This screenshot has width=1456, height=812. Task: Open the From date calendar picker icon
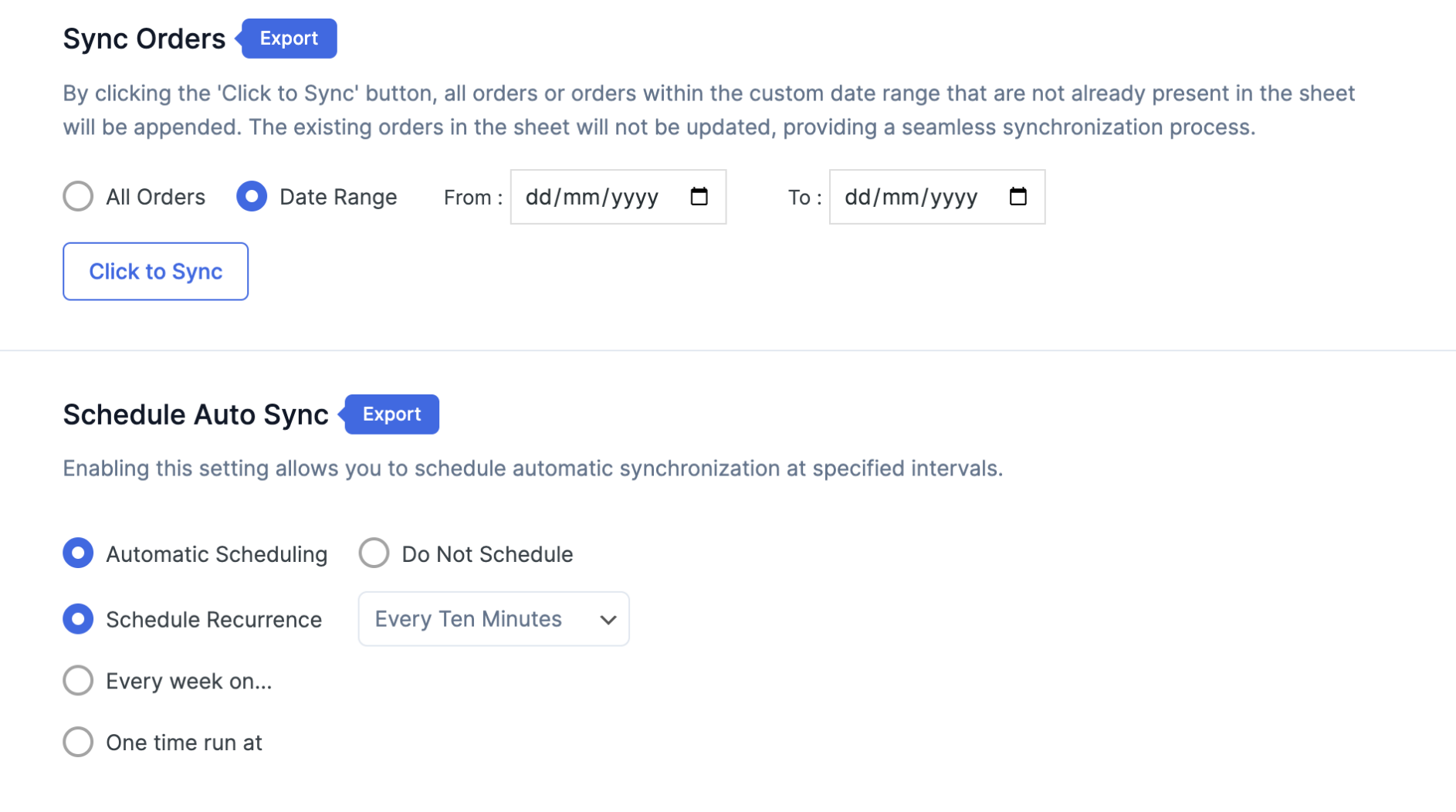click(x=699, y=197)
